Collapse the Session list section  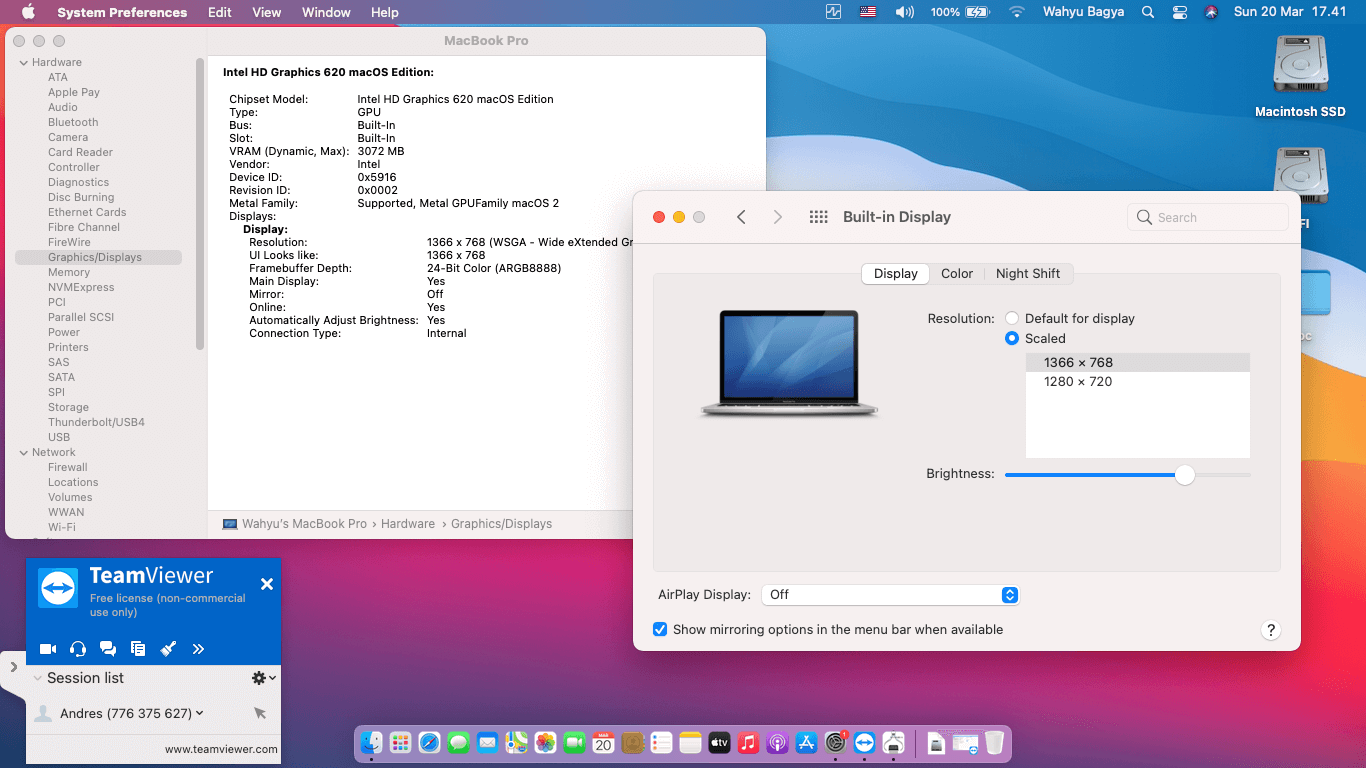tap(37, 678)
